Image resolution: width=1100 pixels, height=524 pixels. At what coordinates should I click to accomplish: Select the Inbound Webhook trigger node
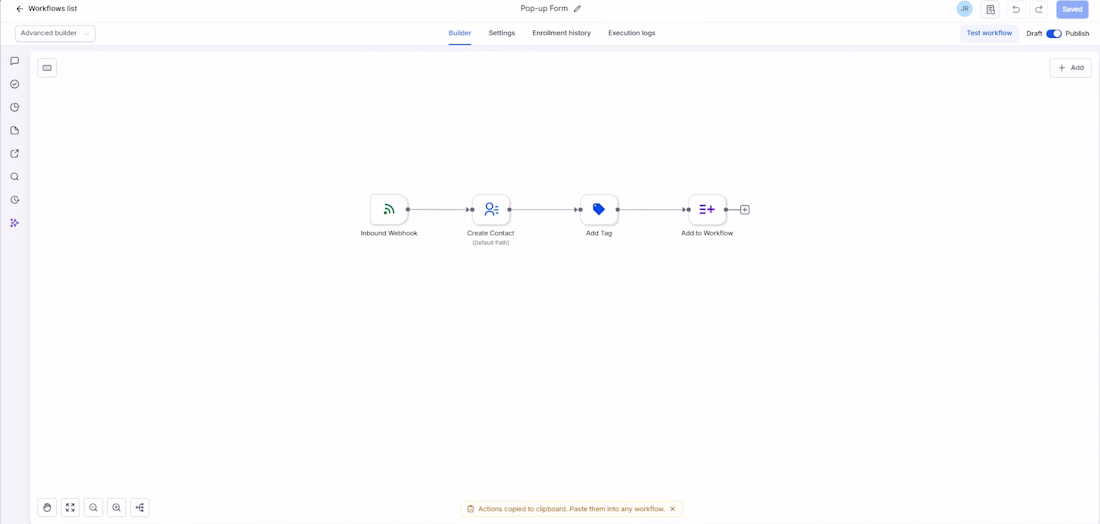389,209
